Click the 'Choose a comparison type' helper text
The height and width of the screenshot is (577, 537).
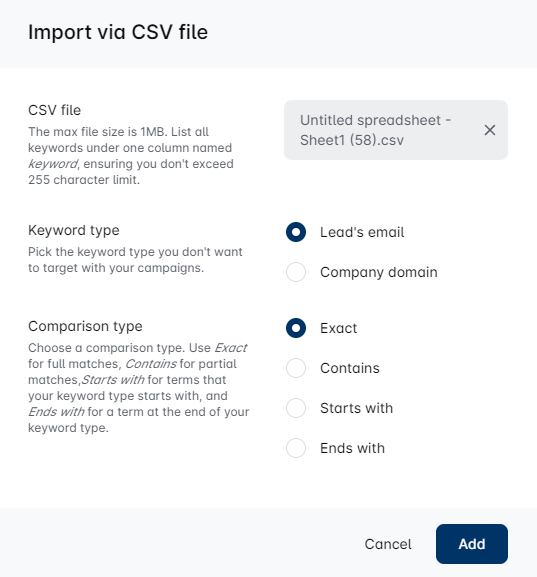139,388
